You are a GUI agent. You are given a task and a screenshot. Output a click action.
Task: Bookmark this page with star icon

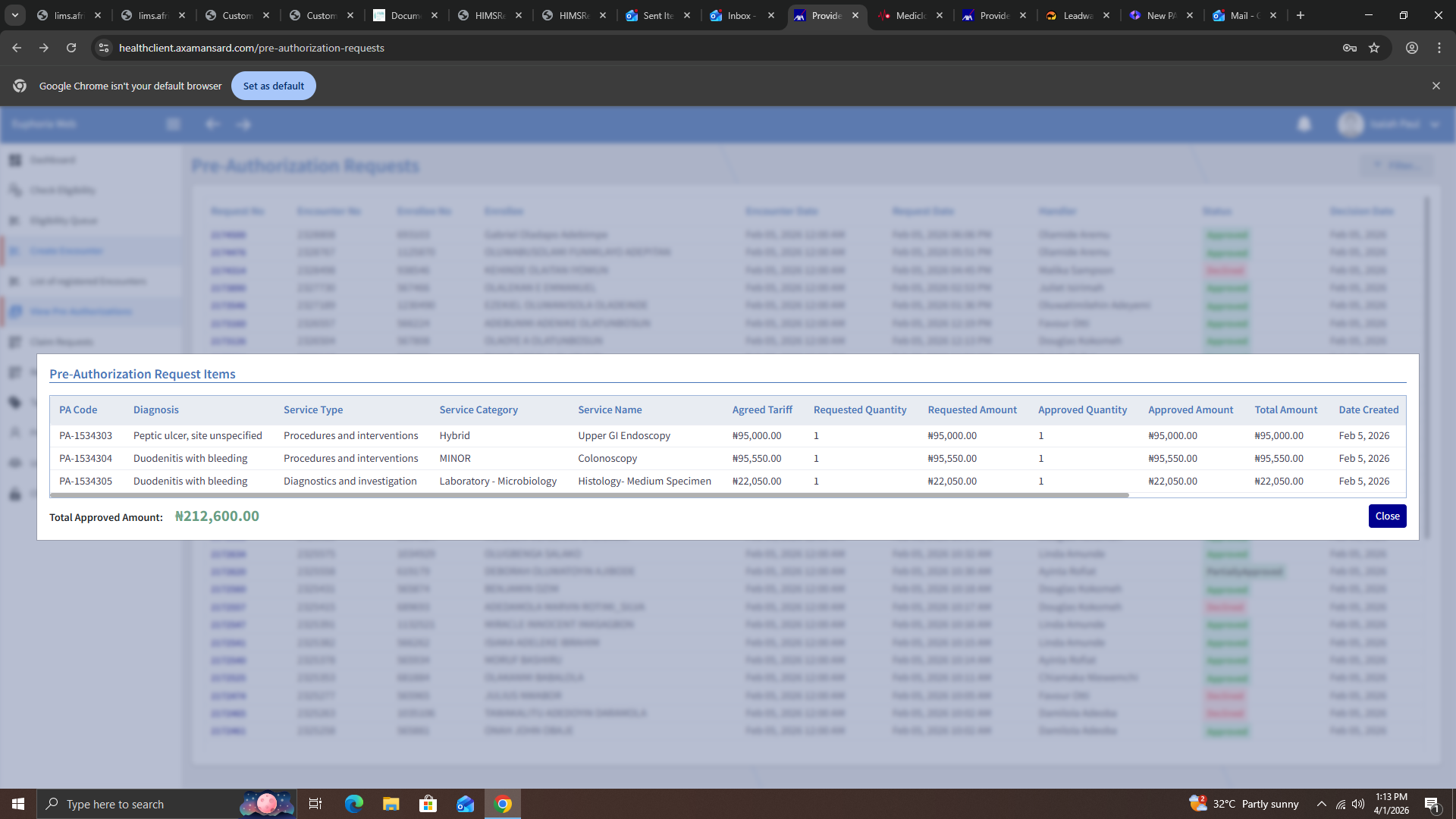[1374, 48]
